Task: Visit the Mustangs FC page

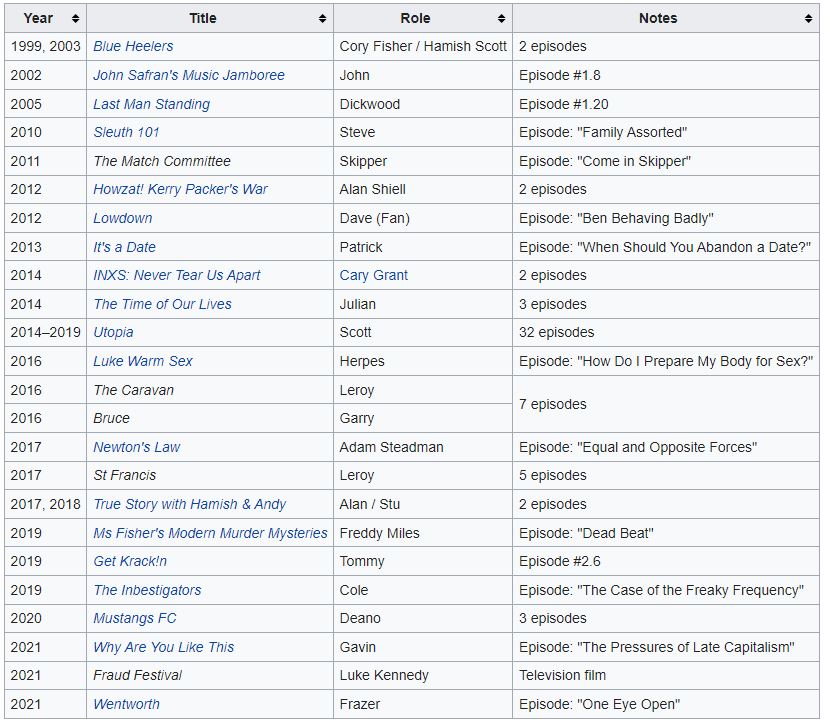Action: pos(135,618)
